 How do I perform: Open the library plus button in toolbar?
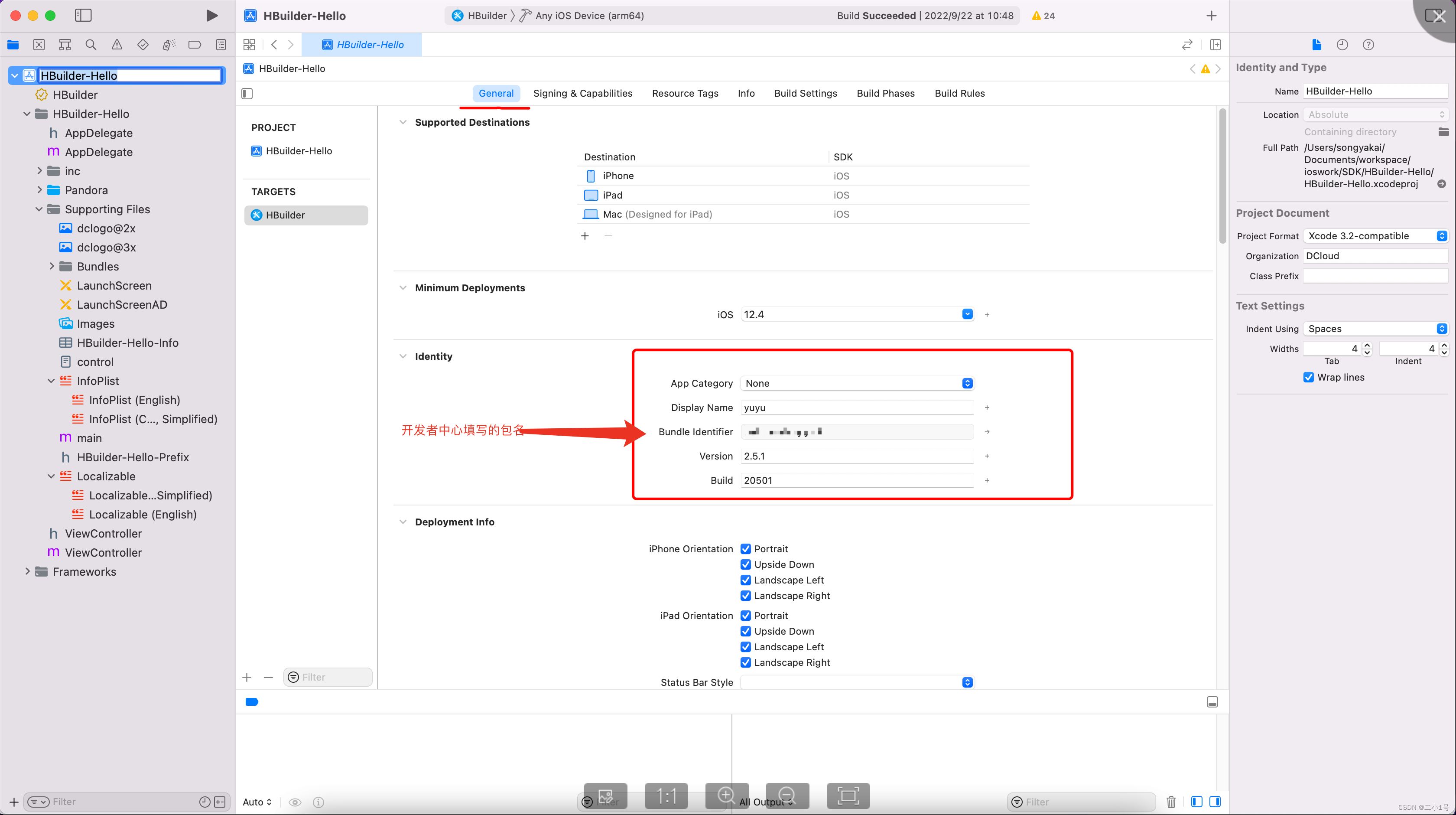pyautogui.click(x=1211, y=16)
